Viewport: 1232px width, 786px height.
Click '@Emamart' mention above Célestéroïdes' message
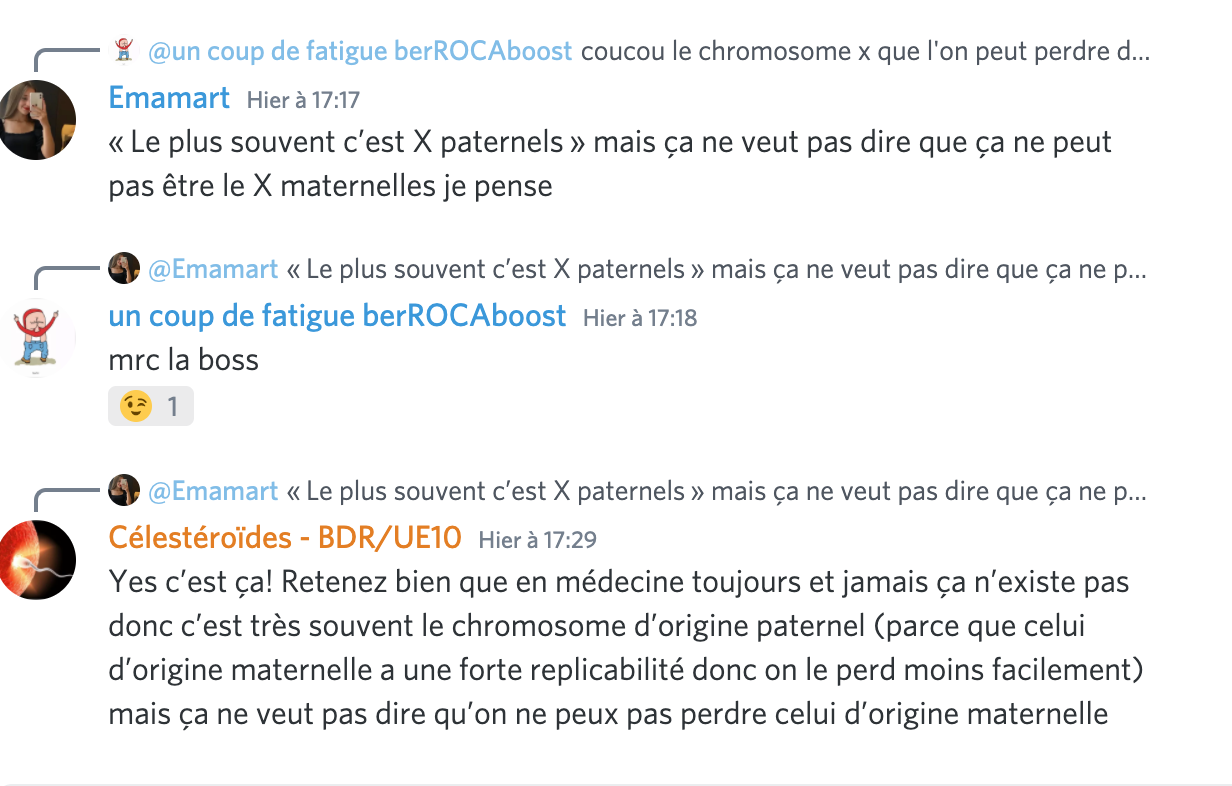coord(213,491)
